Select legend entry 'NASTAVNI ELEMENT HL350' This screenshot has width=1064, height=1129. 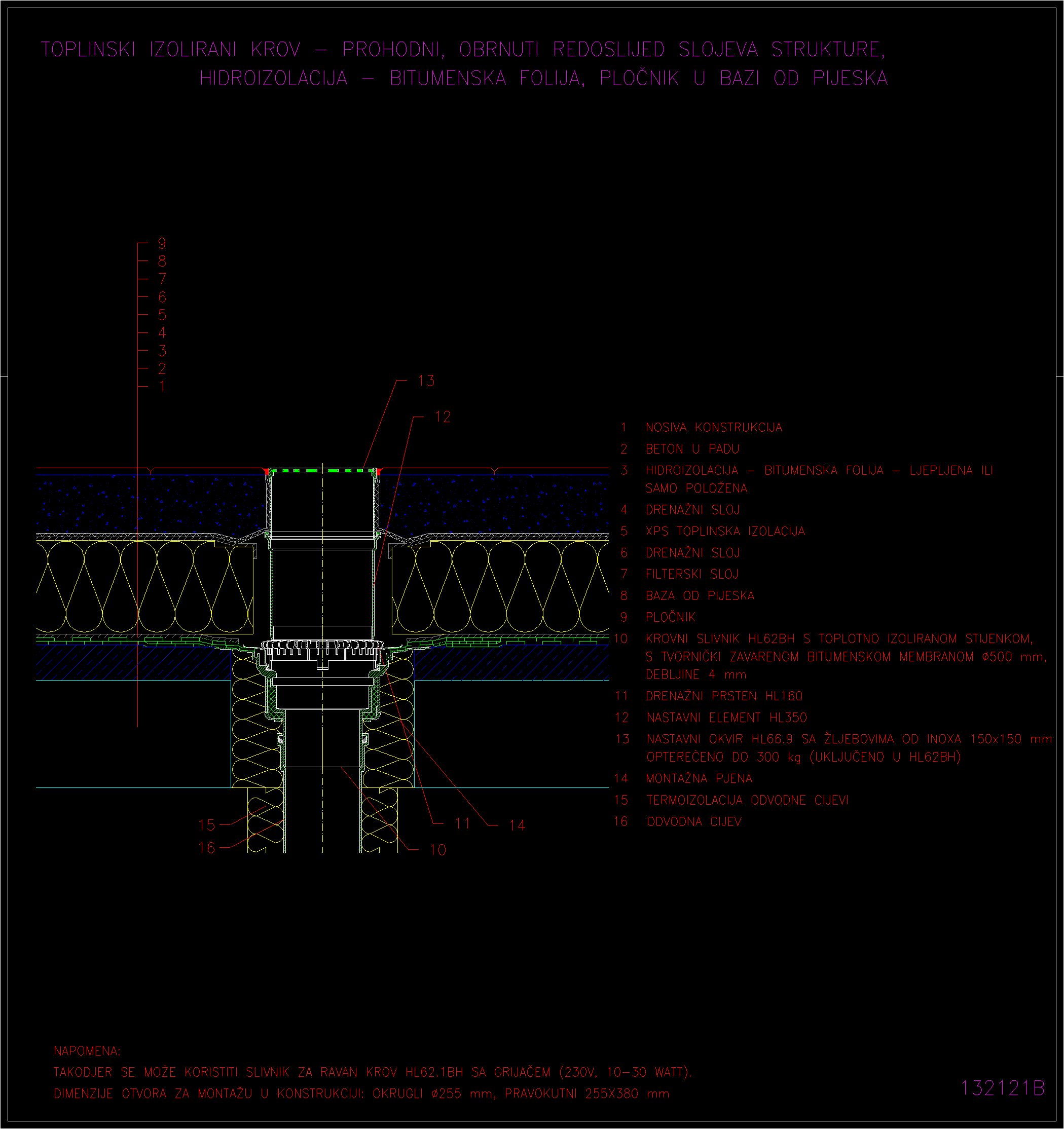pos(726,718)
